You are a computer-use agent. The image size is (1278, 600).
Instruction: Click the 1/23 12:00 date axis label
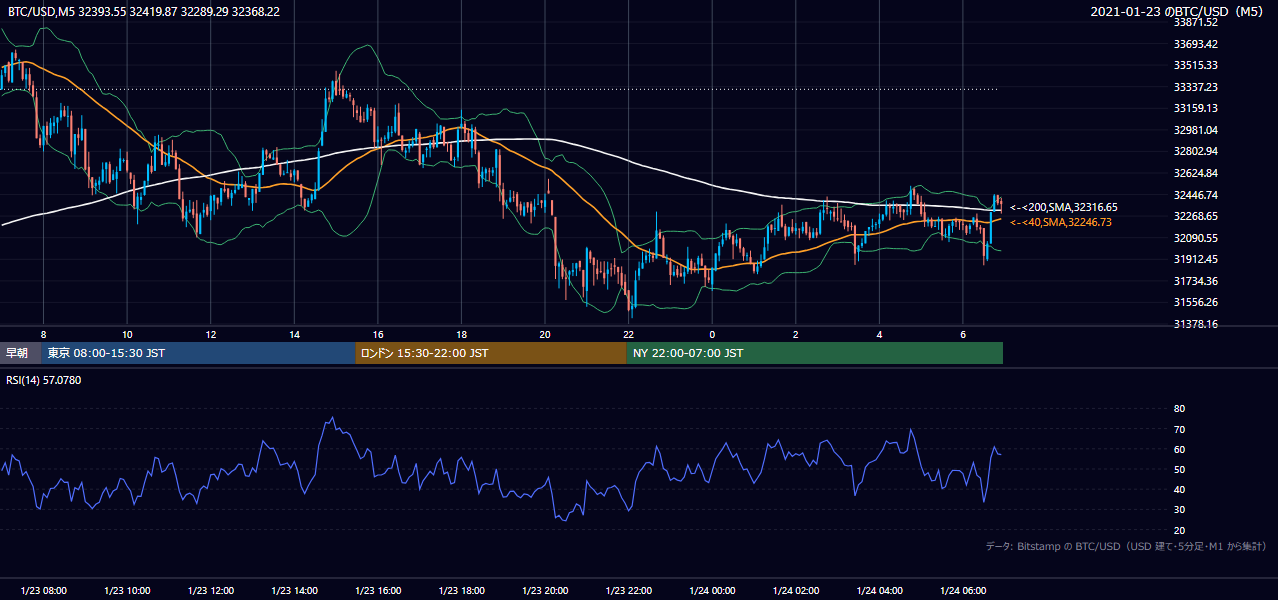point(211,590)
